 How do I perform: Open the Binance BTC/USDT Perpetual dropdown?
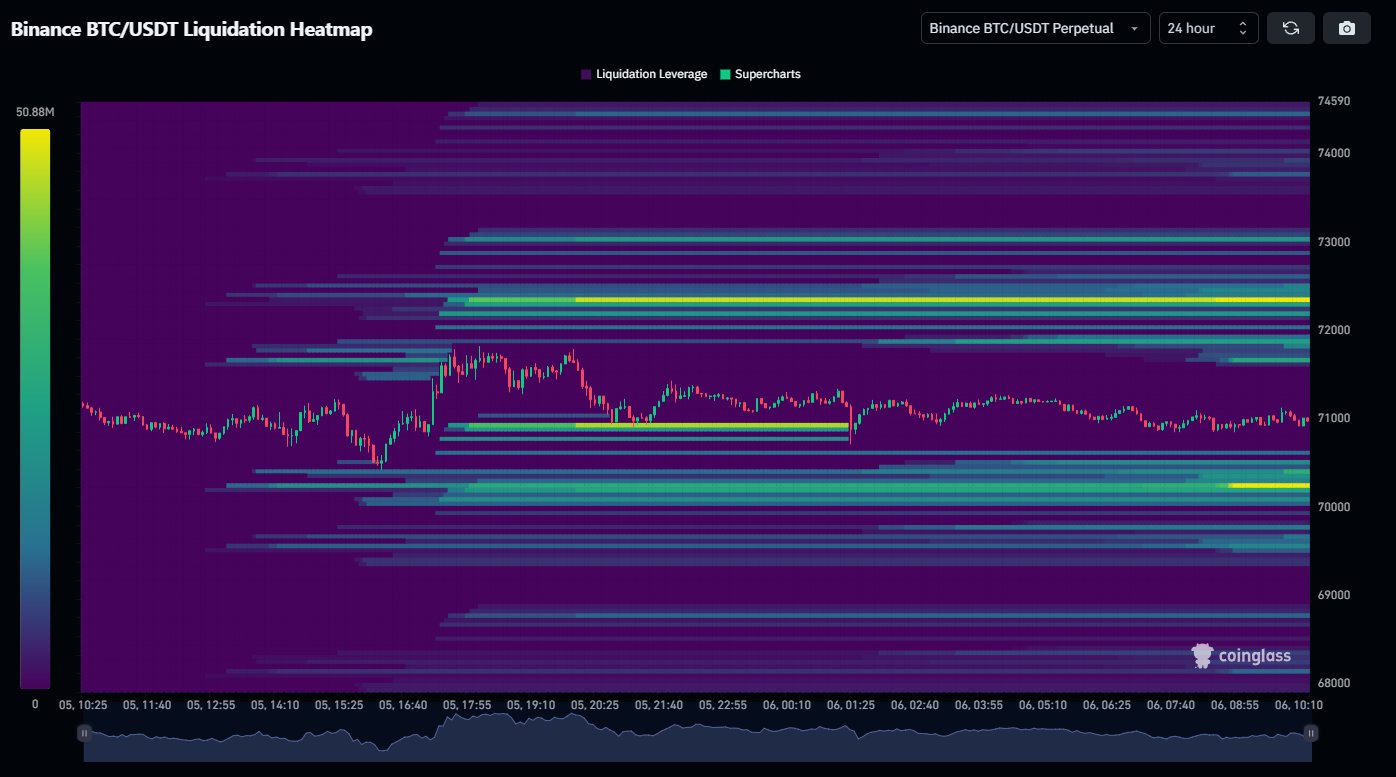[1035, 28]
